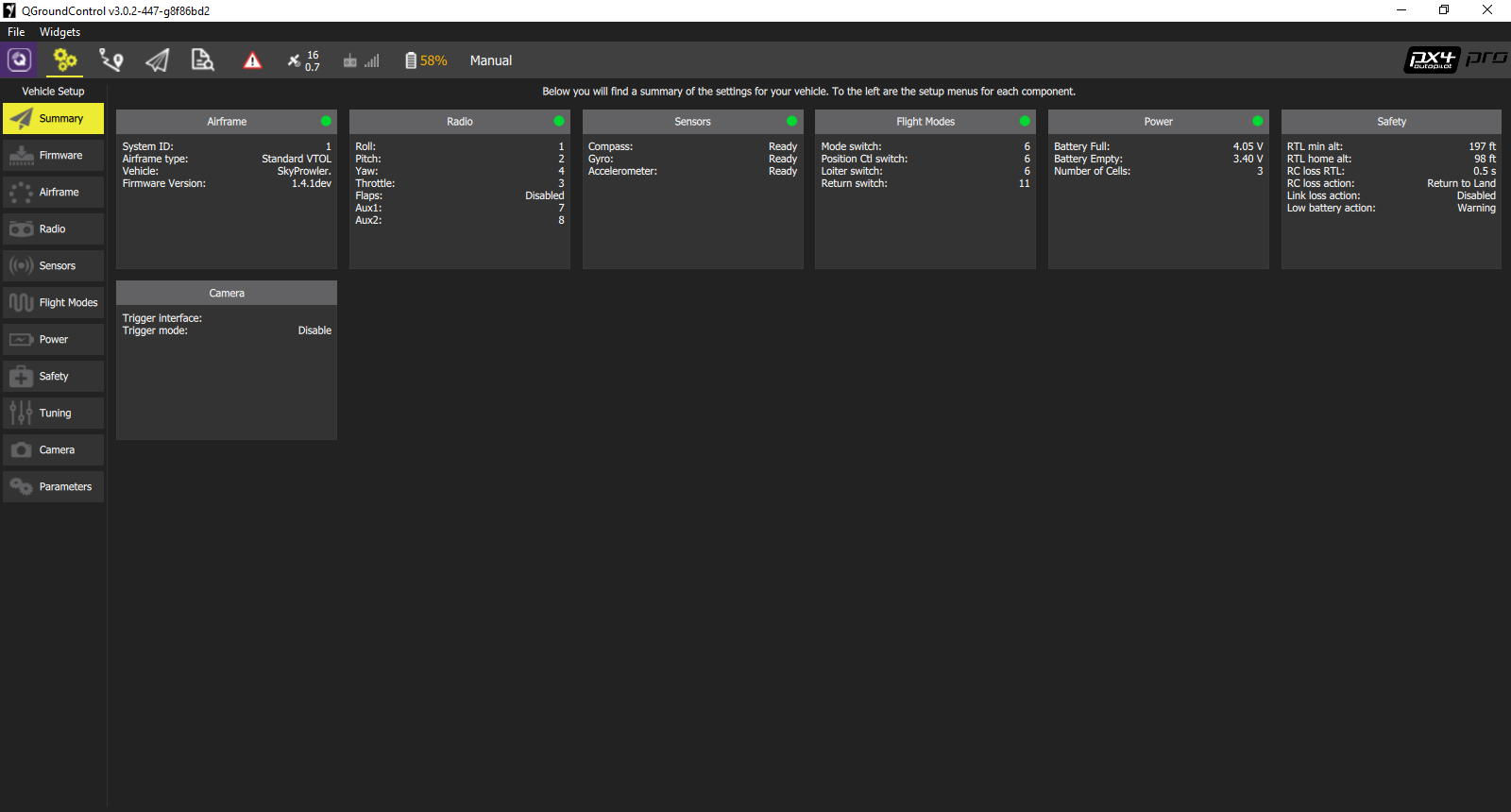The image size is (1511, 812).
Task: Select the Vehicle Setup gears icon
Action: pos(65,60)
